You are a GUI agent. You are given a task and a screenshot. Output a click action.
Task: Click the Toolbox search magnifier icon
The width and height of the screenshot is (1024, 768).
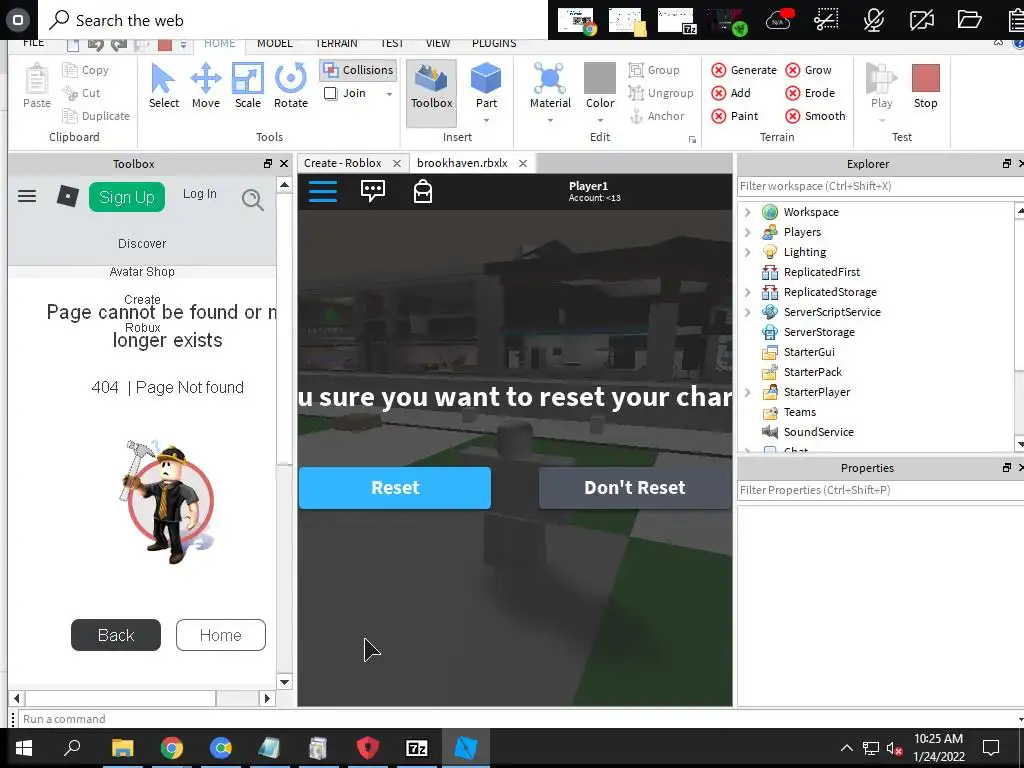pyautogui.click(x=253, y=199)
